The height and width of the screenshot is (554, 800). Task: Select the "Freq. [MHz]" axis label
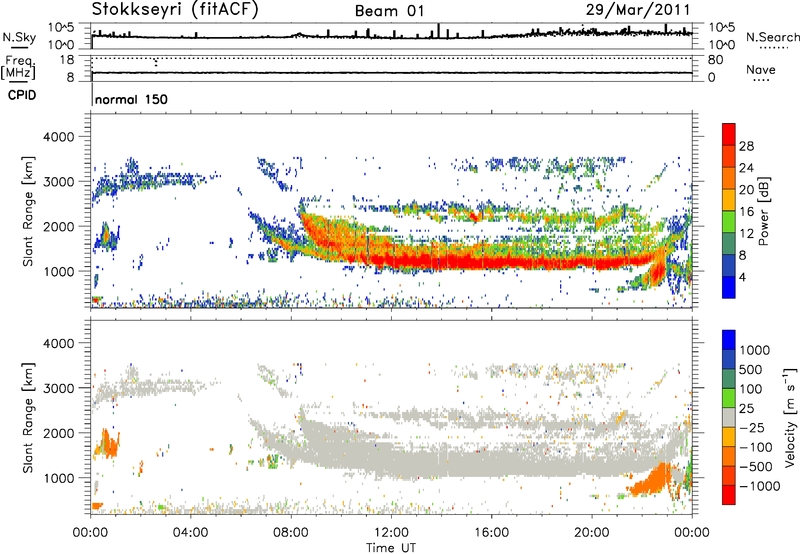tap(18, 68)
